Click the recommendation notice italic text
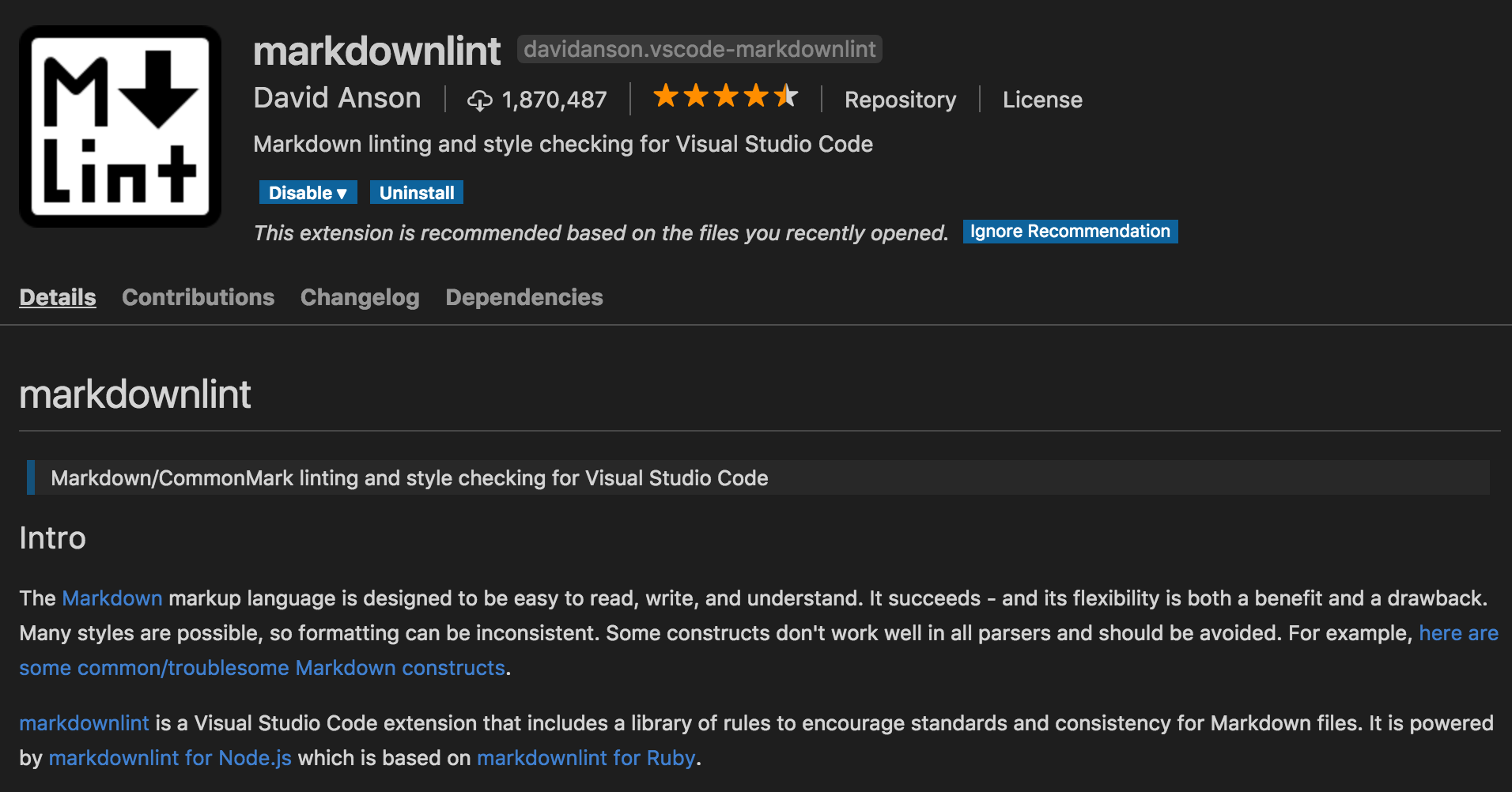This screenshot has width=1512, height=792. (x=600, y=233)
